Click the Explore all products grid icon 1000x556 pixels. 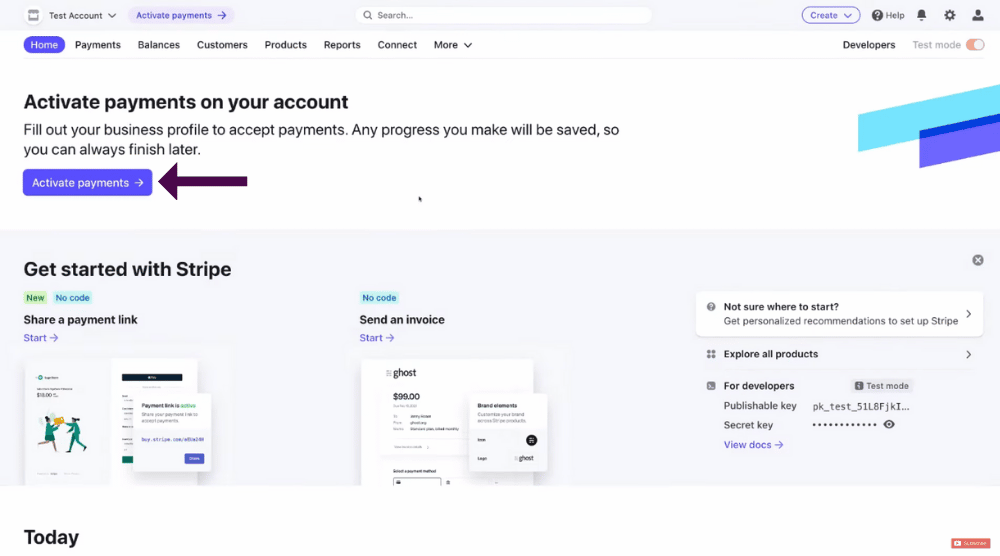(711, 354)
